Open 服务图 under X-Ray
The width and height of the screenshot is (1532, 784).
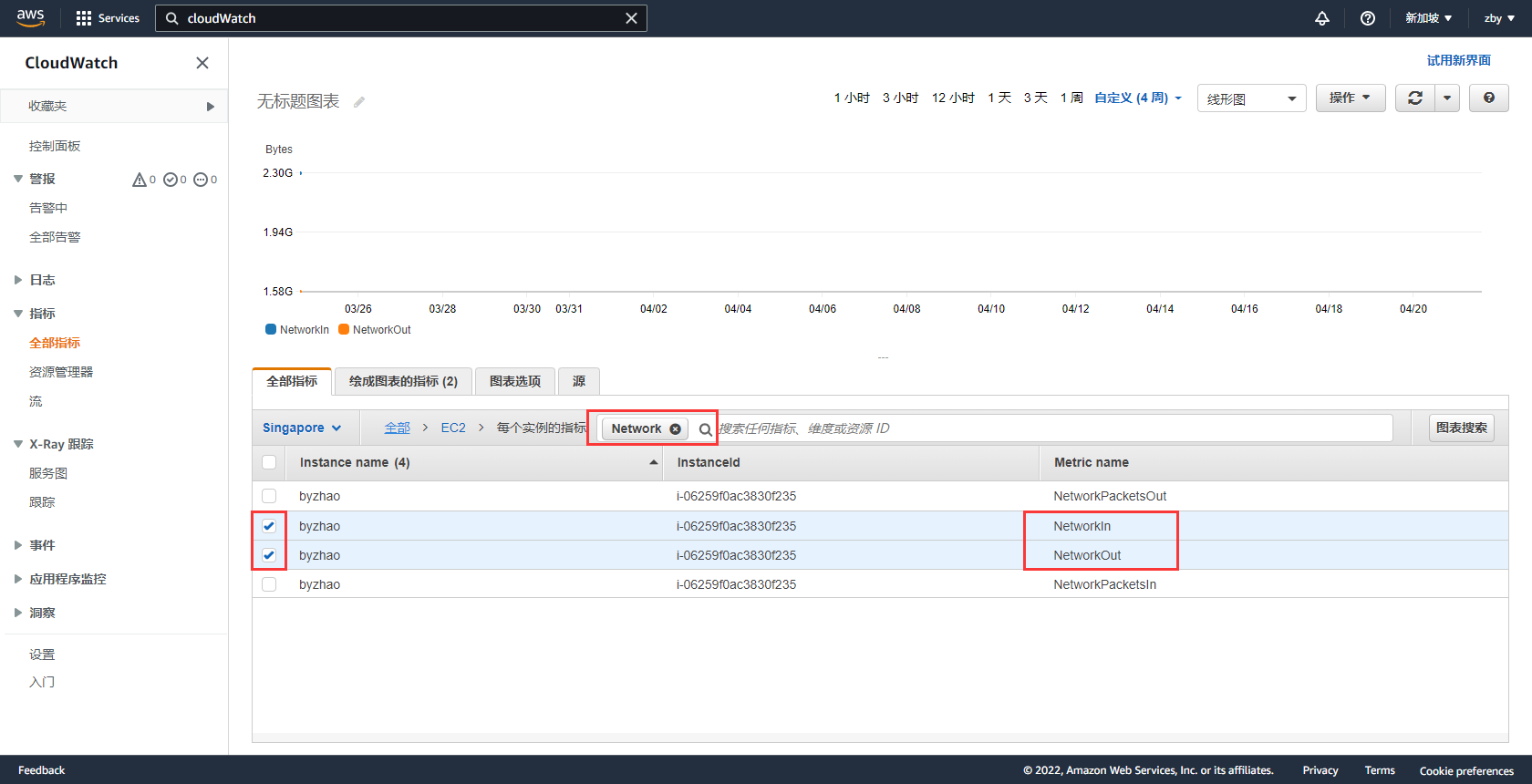click(48, 473)
